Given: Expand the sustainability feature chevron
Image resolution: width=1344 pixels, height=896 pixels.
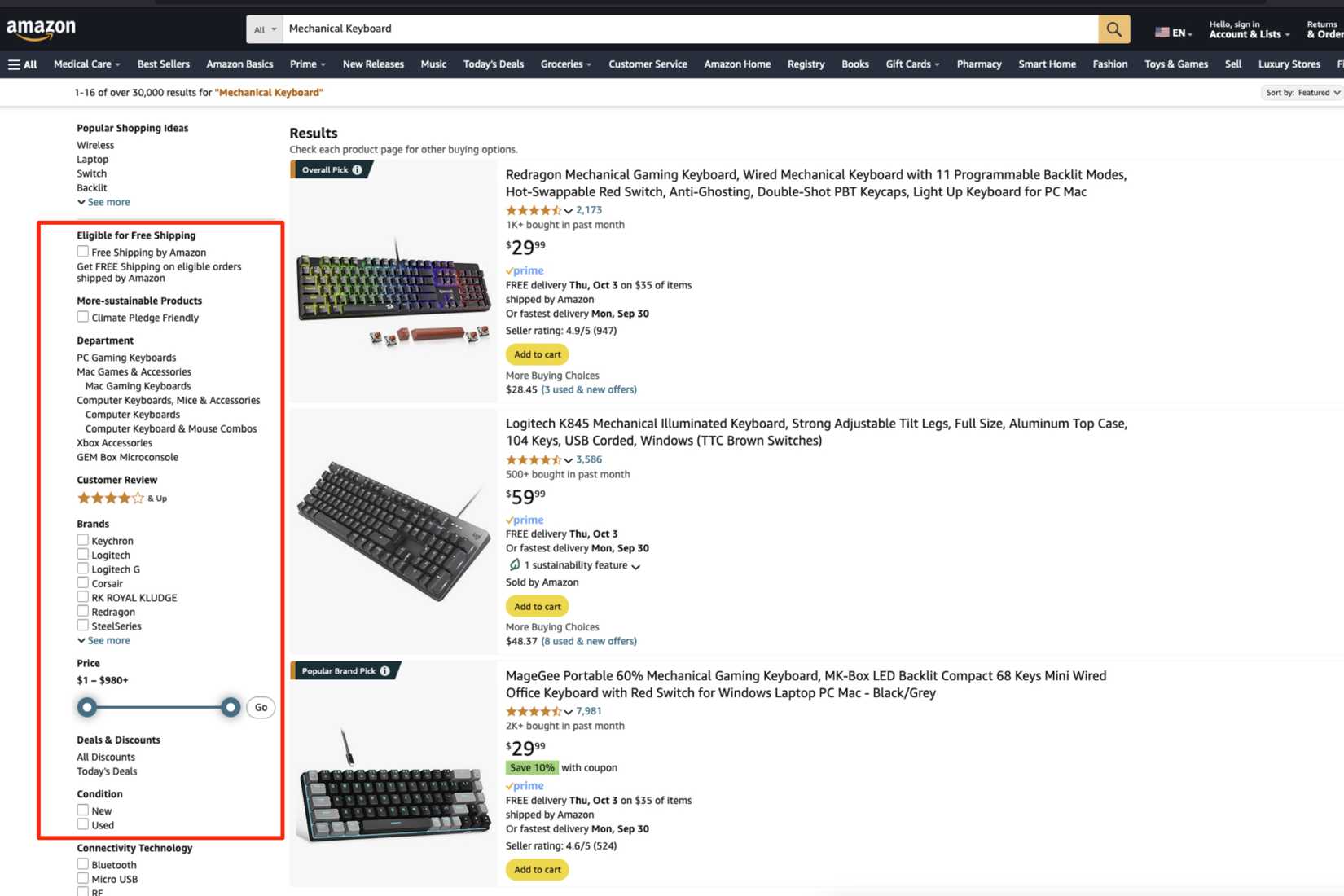Looking at the screenshot, I should point(636,566).
